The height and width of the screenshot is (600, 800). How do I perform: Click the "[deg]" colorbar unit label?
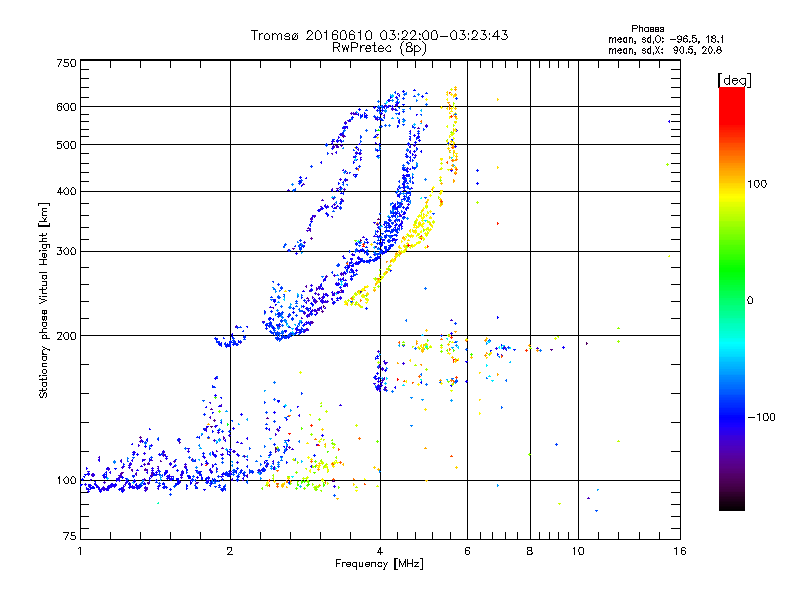(x=734, y=80)
